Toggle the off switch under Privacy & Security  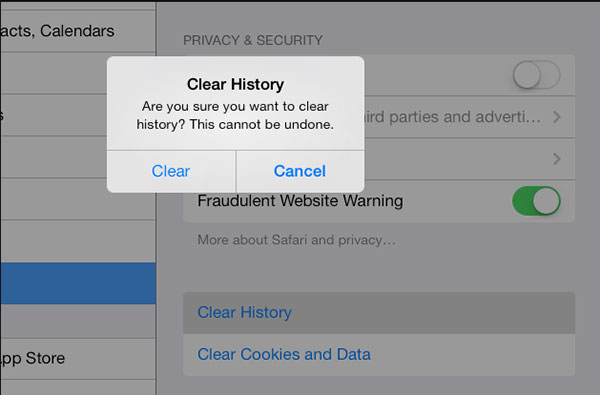point(536,75)
